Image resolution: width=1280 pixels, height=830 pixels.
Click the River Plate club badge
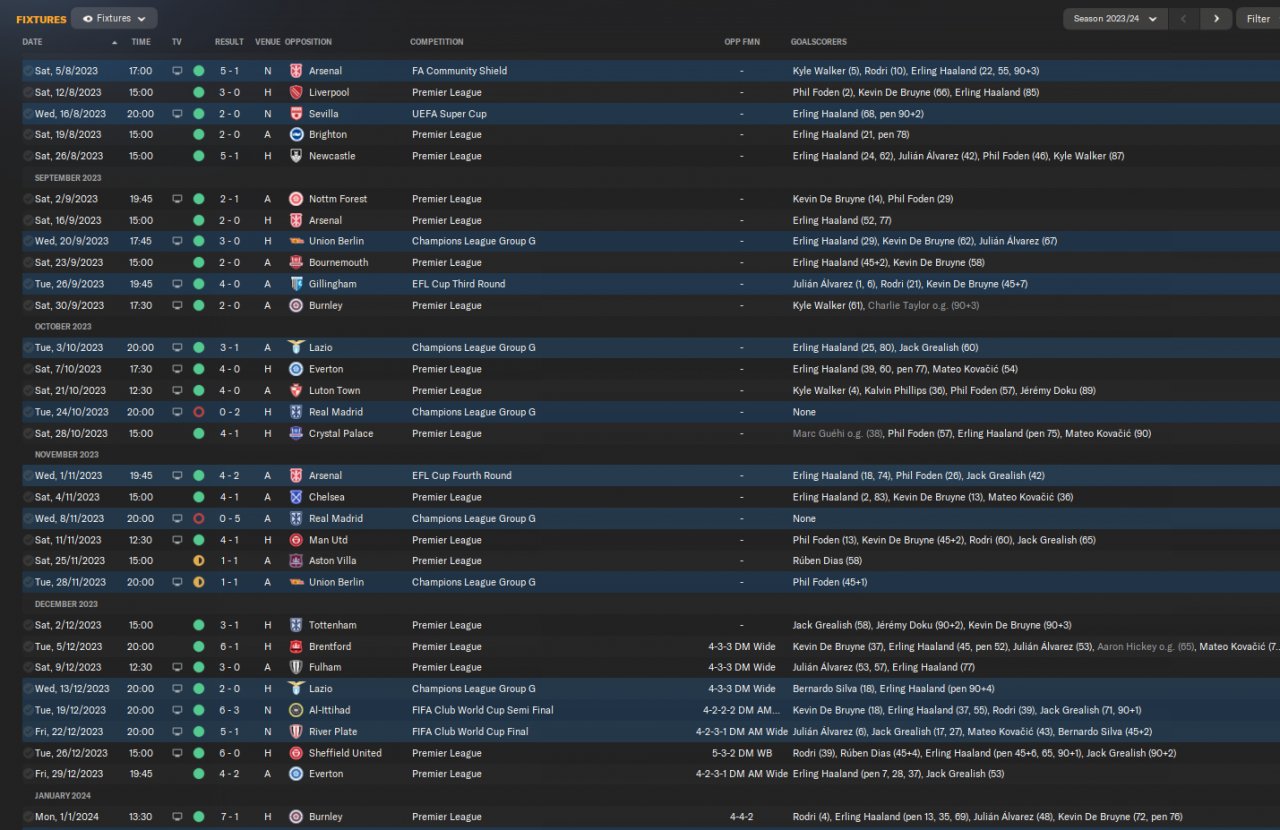tap(296, 732)
